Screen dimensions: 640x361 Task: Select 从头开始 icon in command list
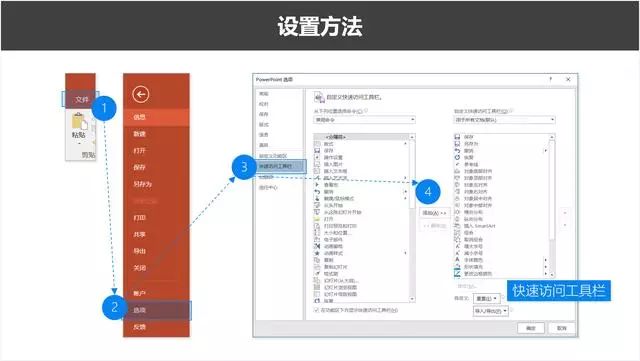pos(317,205)
